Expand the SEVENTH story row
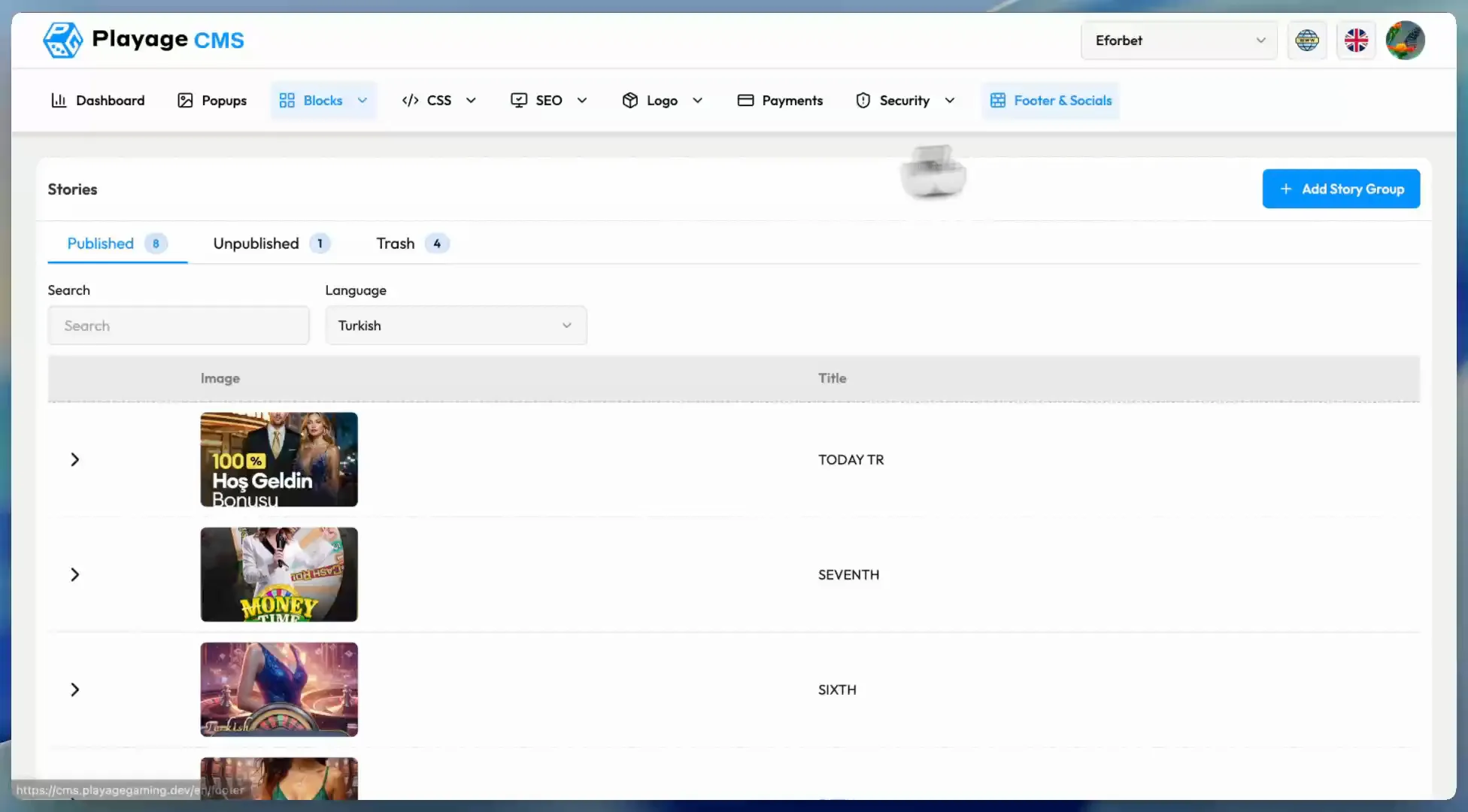 click(74, 574)
